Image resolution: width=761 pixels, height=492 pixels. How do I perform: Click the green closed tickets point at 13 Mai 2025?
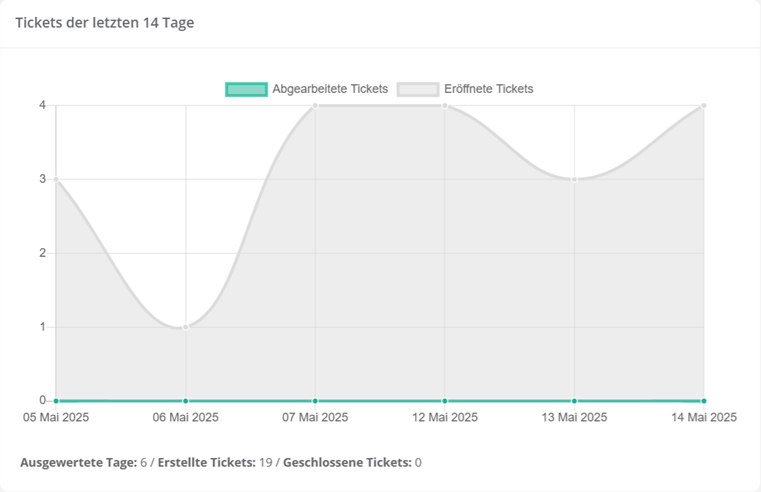click(x=574, y=401)
